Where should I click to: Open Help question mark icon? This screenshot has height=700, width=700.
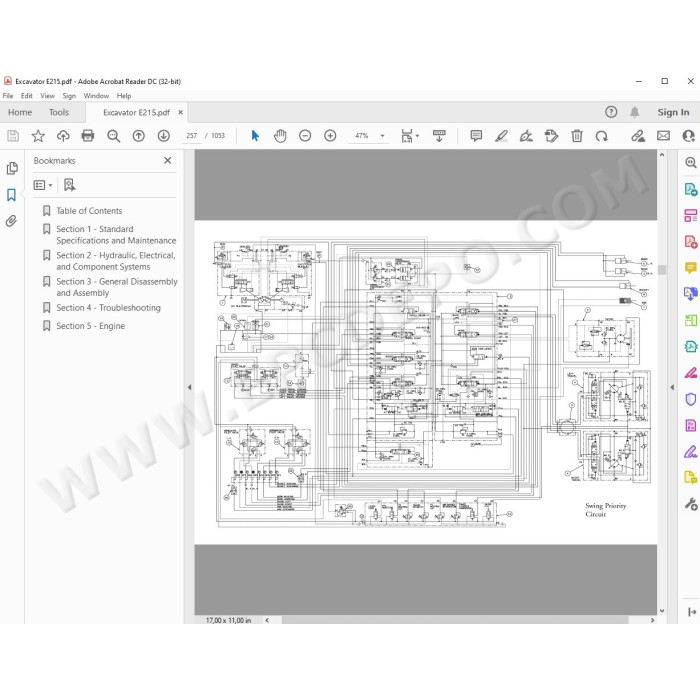[x=611, y=112]
